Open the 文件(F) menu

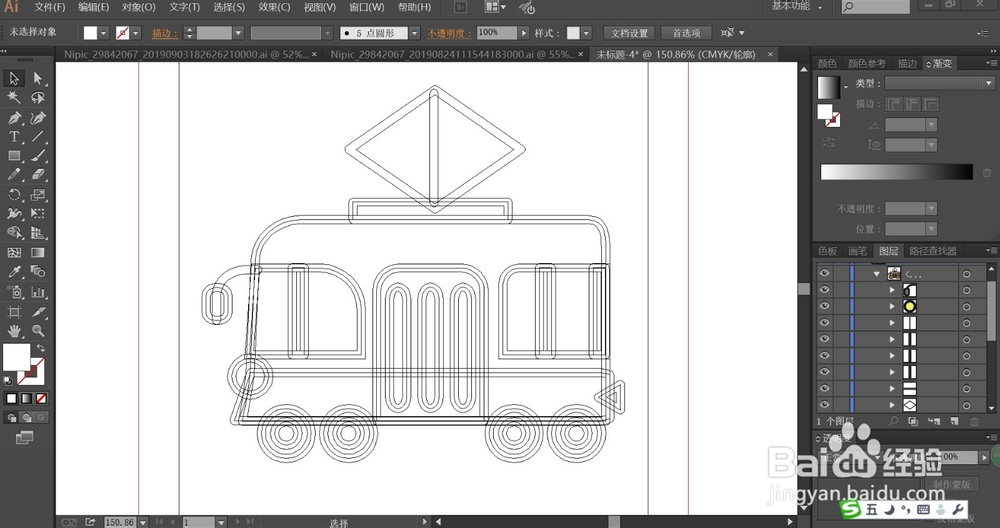click(x=50, y=7)
